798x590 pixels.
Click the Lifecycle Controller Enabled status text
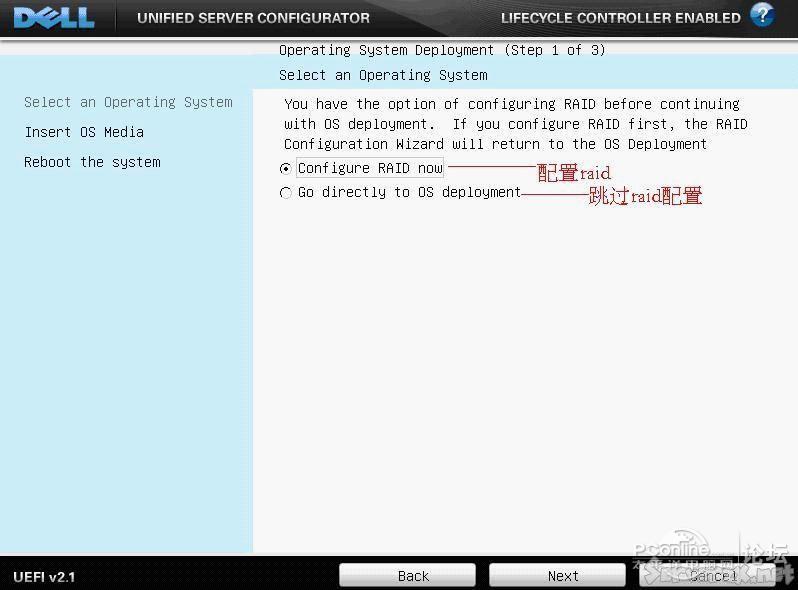(620, 18)
